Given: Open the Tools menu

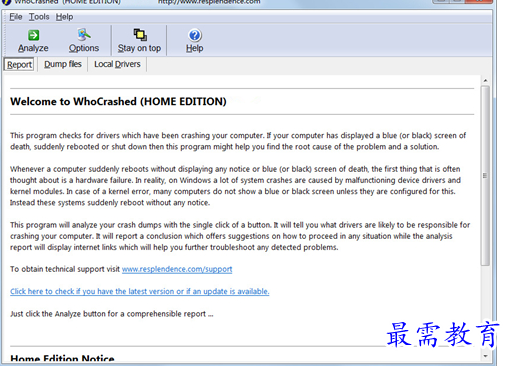Looking at the screenshot, I should pos(39,17).
